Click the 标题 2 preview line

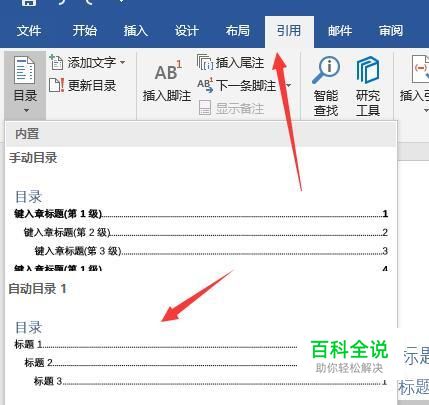161,362
